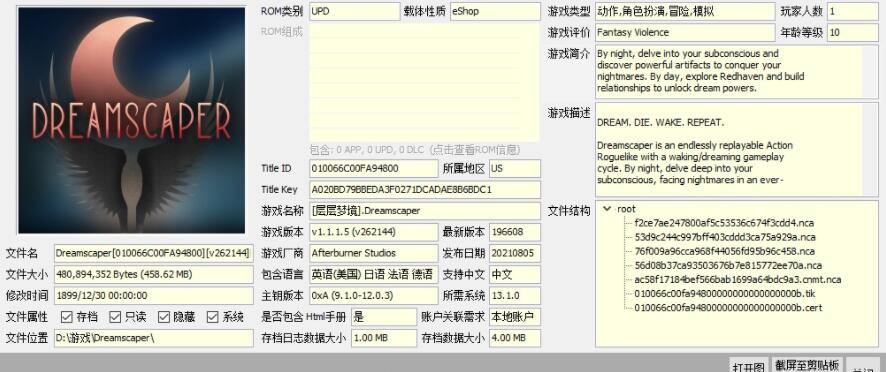Click the 载体性质 field showing eShop
The width and height of the screenshot is (886, 372).
495,11
